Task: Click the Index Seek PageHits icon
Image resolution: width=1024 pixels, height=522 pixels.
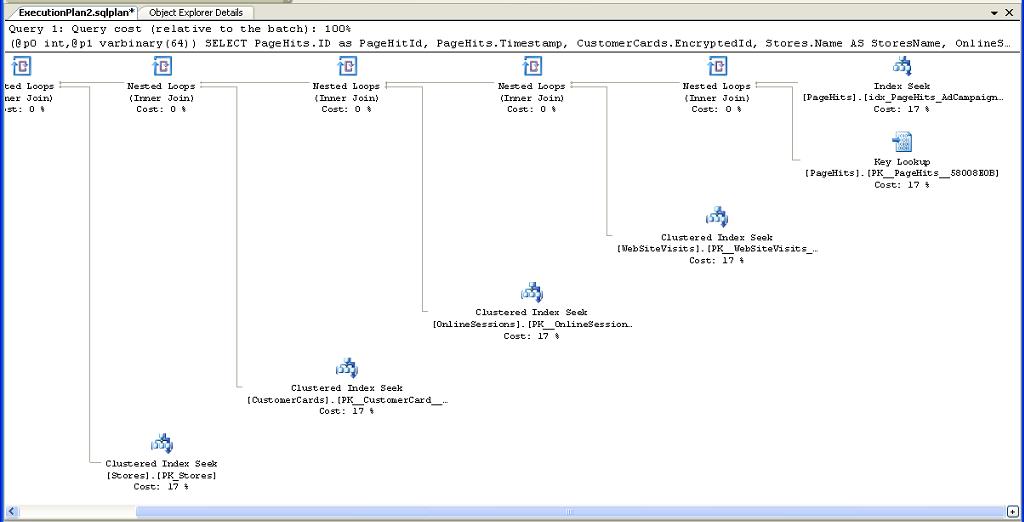Action: [x=902, y=65]
